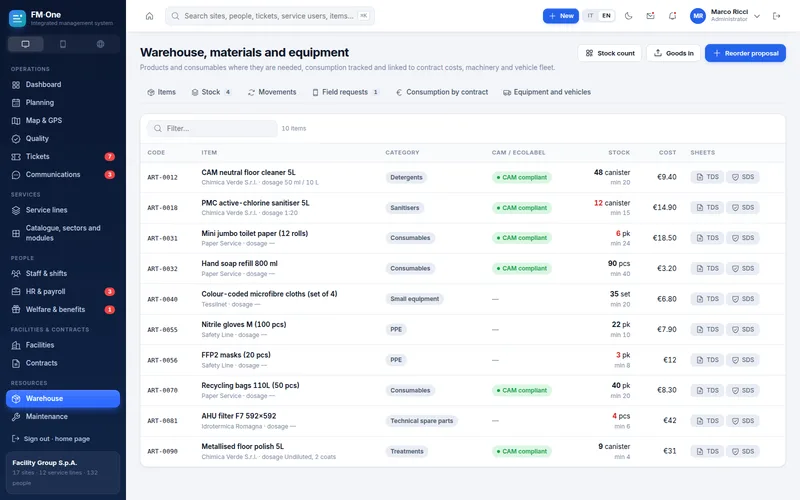Open TDS sheet for CAM neutral floor cleaner
The width and height of the screenshot is (800, 500).
pyautogui.click(x=707, y=177)
